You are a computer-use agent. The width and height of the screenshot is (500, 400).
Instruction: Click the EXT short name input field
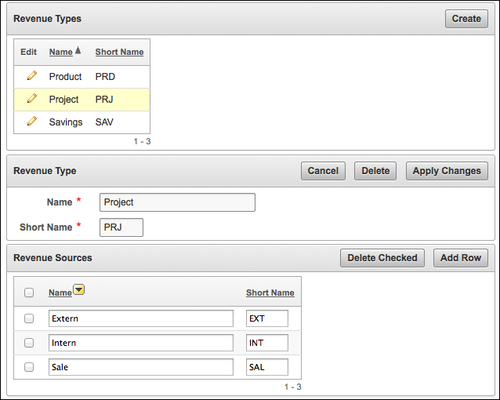pyautogui.click(x=267, y=318)
